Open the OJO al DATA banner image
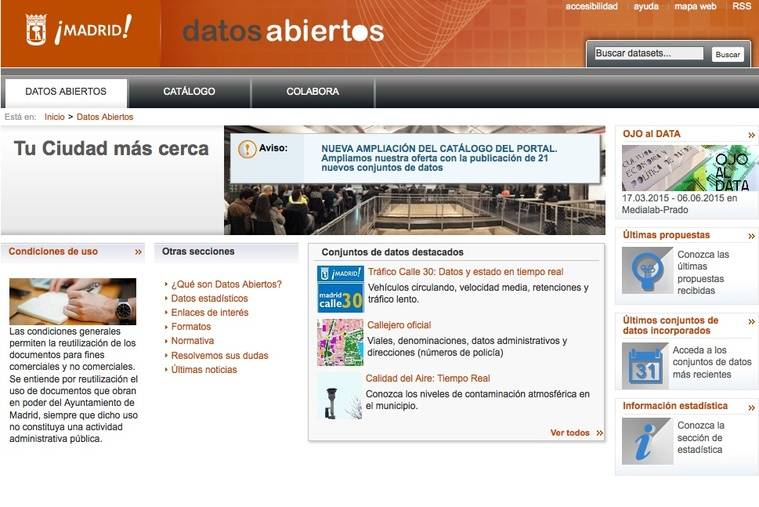This screenshot has width=759, height=507. [689, 168]
